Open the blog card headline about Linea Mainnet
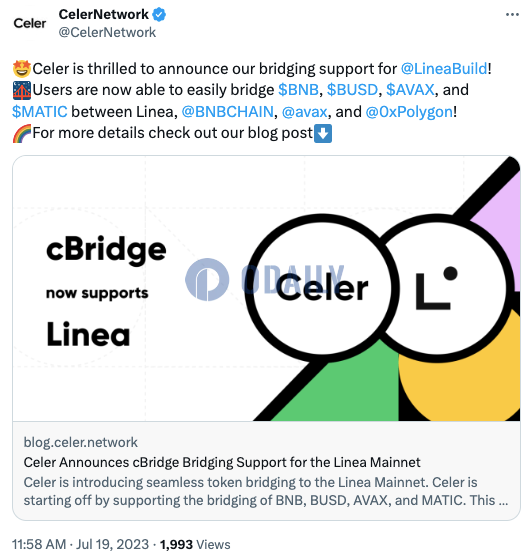The height and width of the screenshot is (560, 530). [x=222, y=462]
